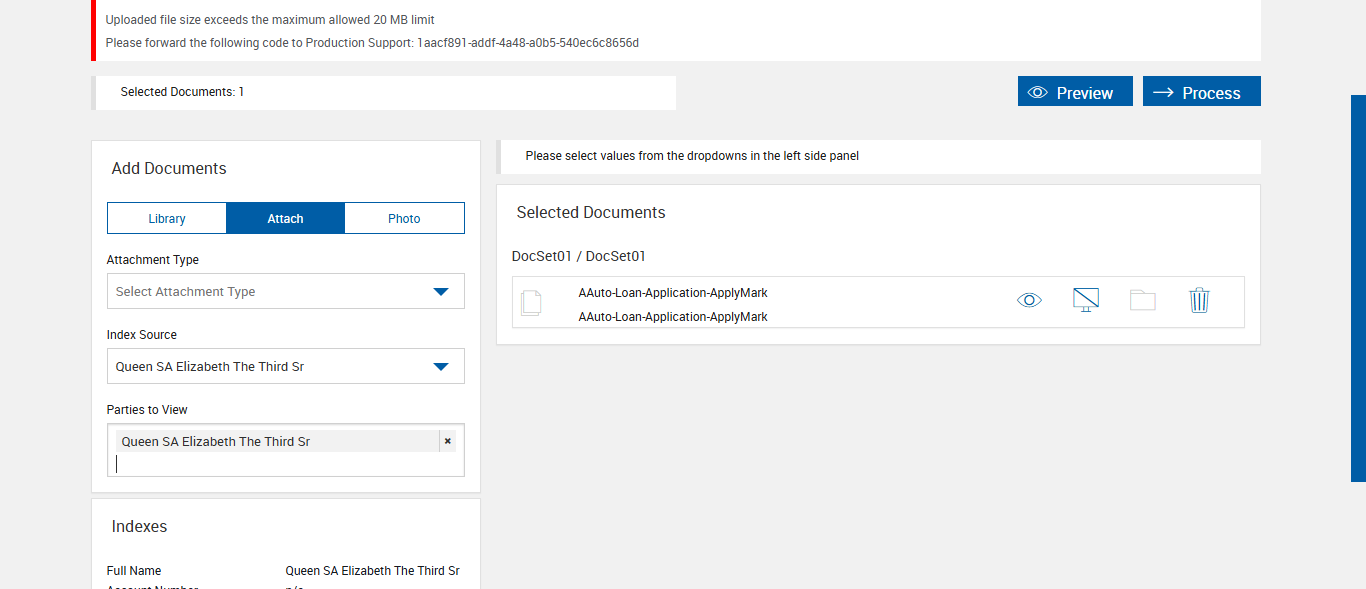Open the Attachment Type dropdown
This screenshot has height=589, width=1366.
[x=285, y=291]
